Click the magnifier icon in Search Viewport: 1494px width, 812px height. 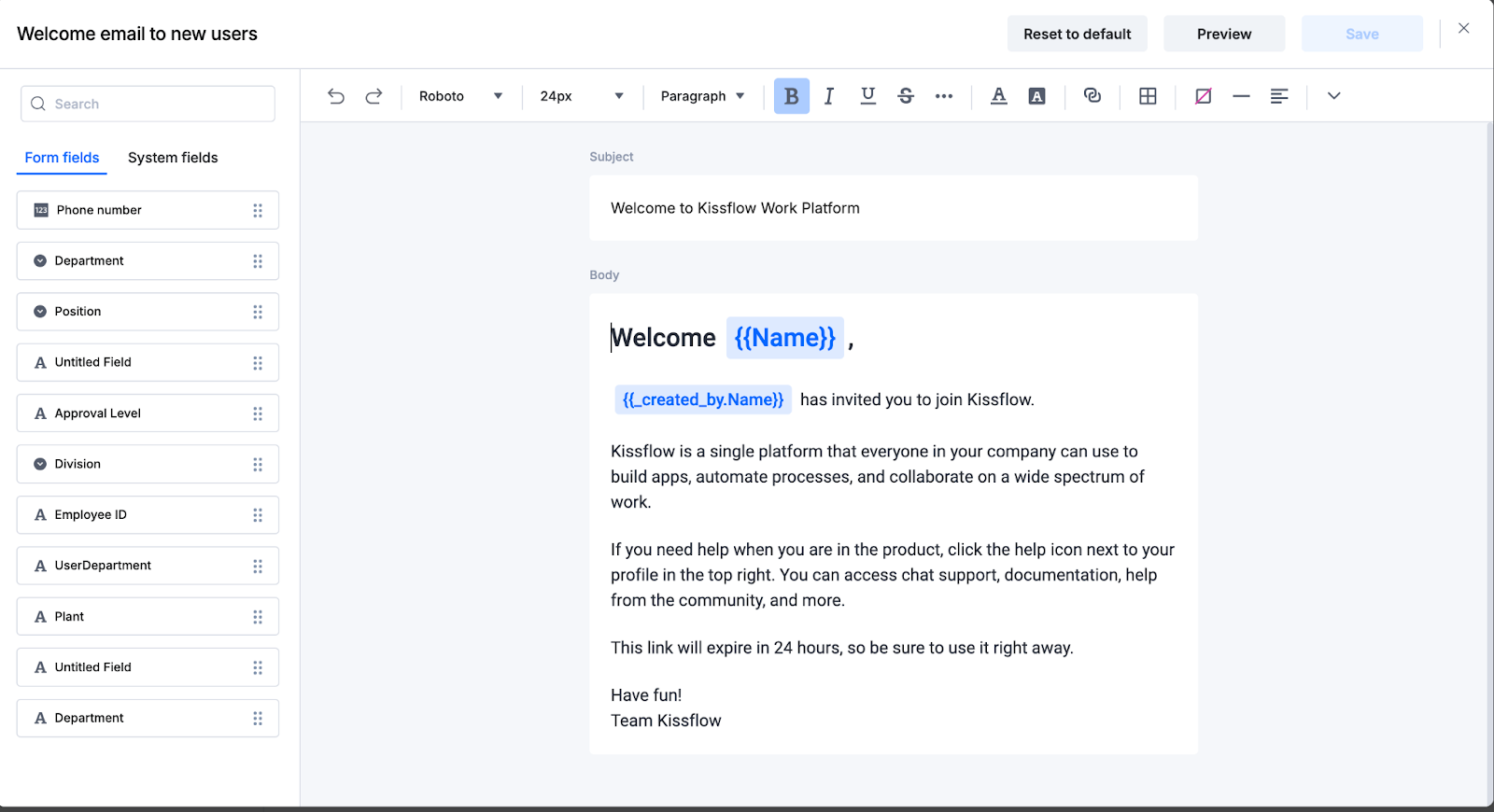[38, 104]
